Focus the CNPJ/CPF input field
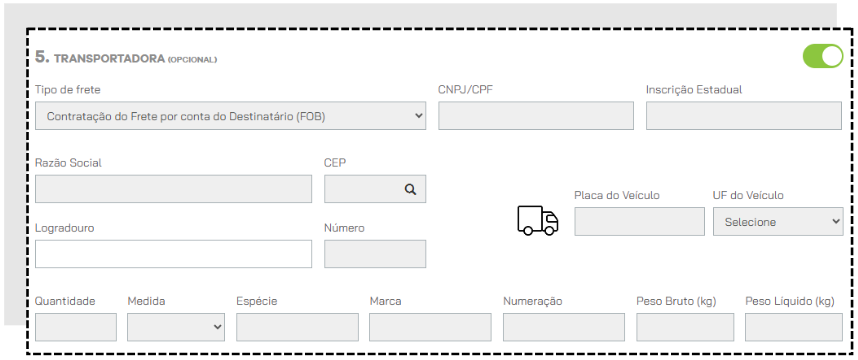 click(536, 115)
